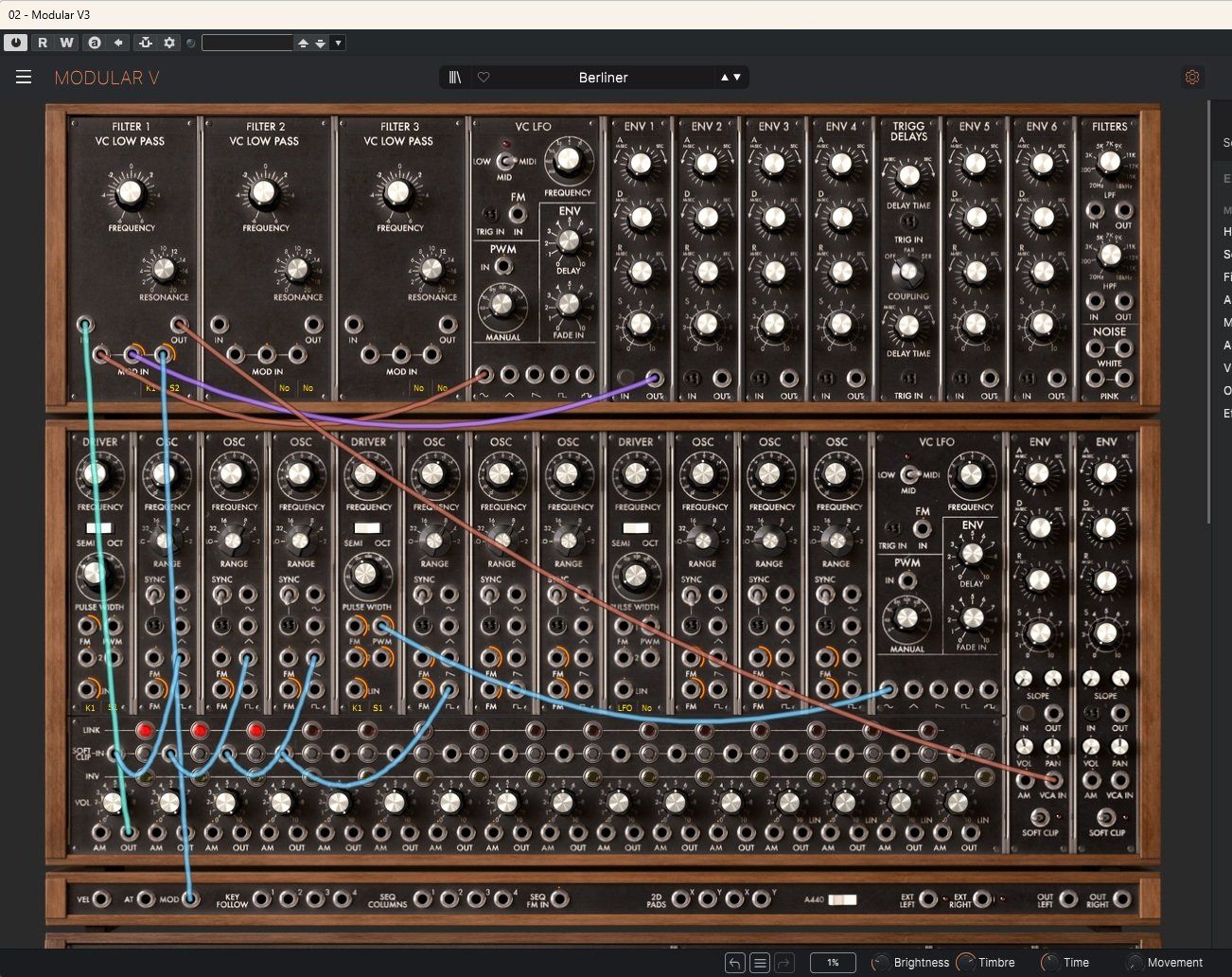Open the edit history list icon
Viewport: 1232px width, 977px height.
tap(759, 963)
